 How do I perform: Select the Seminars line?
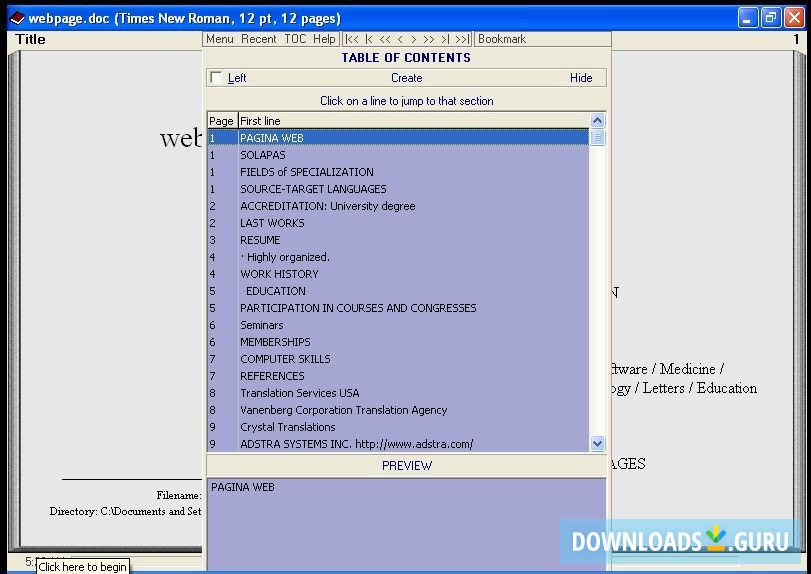[398, 325]
